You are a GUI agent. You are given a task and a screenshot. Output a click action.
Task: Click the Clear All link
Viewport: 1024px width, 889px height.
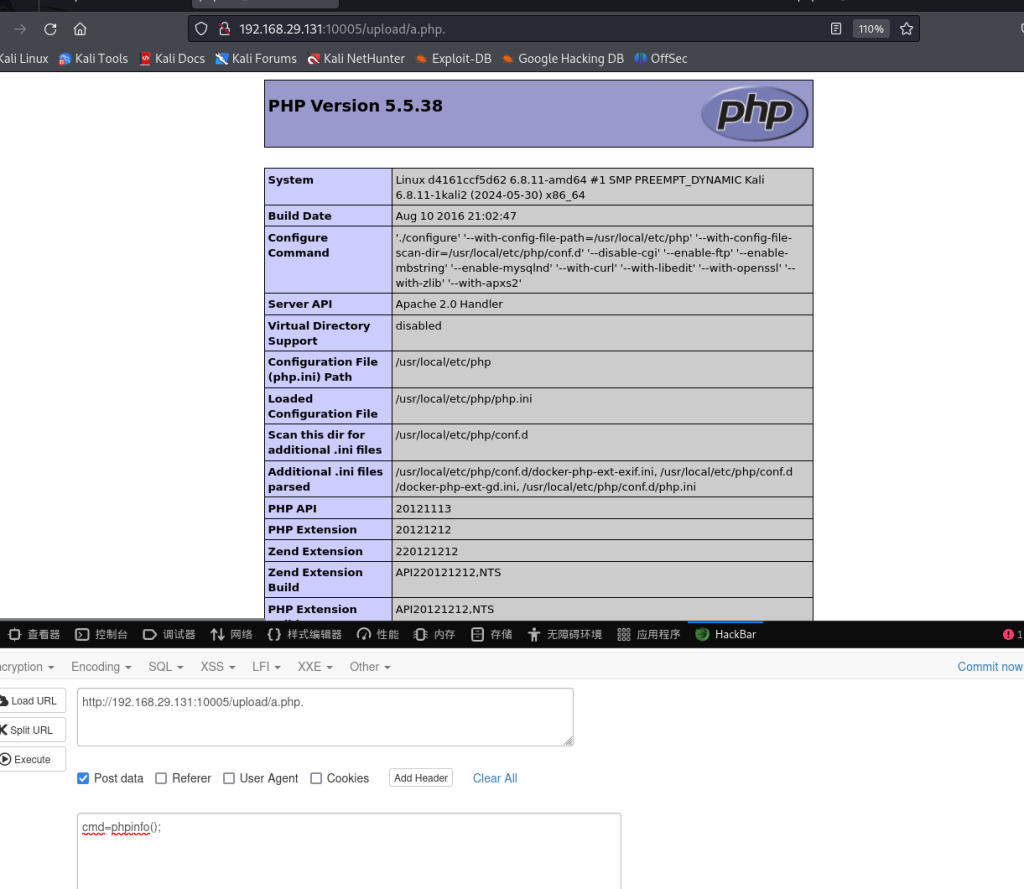click(x=495, y=779)
